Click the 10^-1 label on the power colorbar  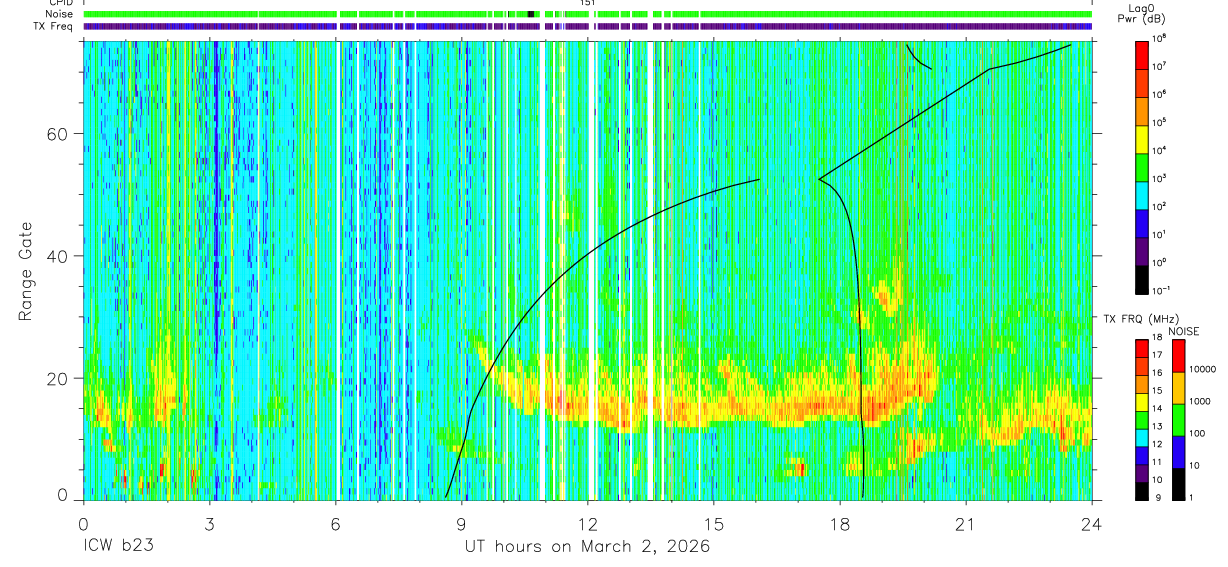click(x=1161, y=290)
